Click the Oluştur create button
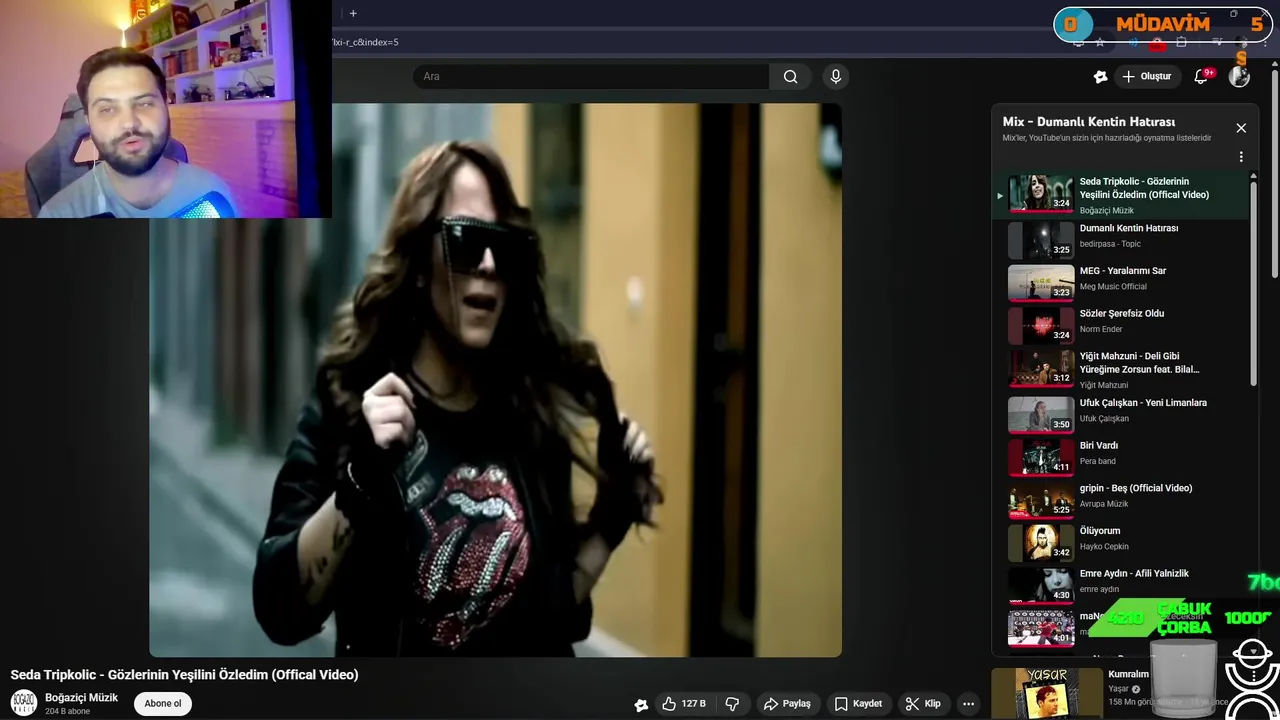 click(1147, 76)
